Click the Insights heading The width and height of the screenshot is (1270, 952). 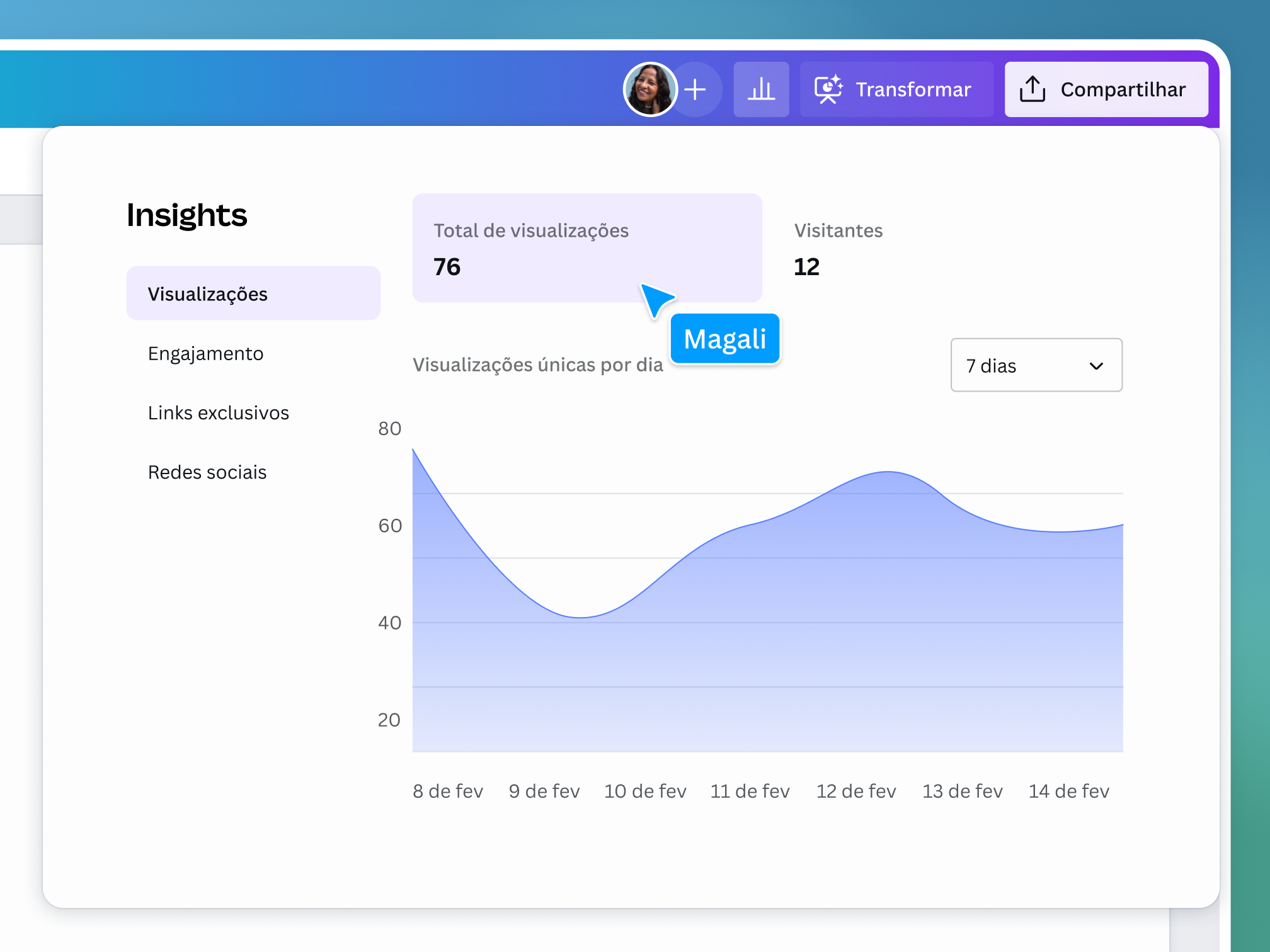point(187,215)
